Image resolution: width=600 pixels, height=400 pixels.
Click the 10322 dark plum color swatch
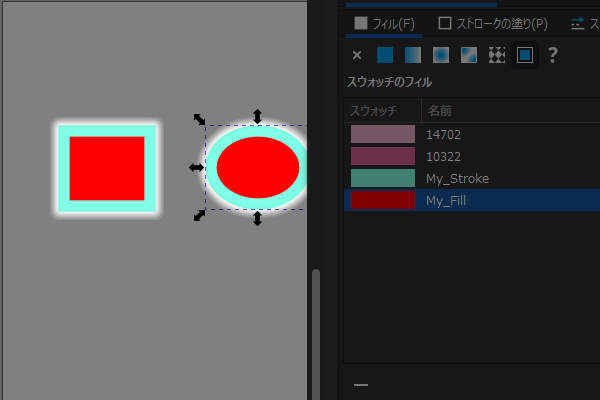(x=383, y=156)
